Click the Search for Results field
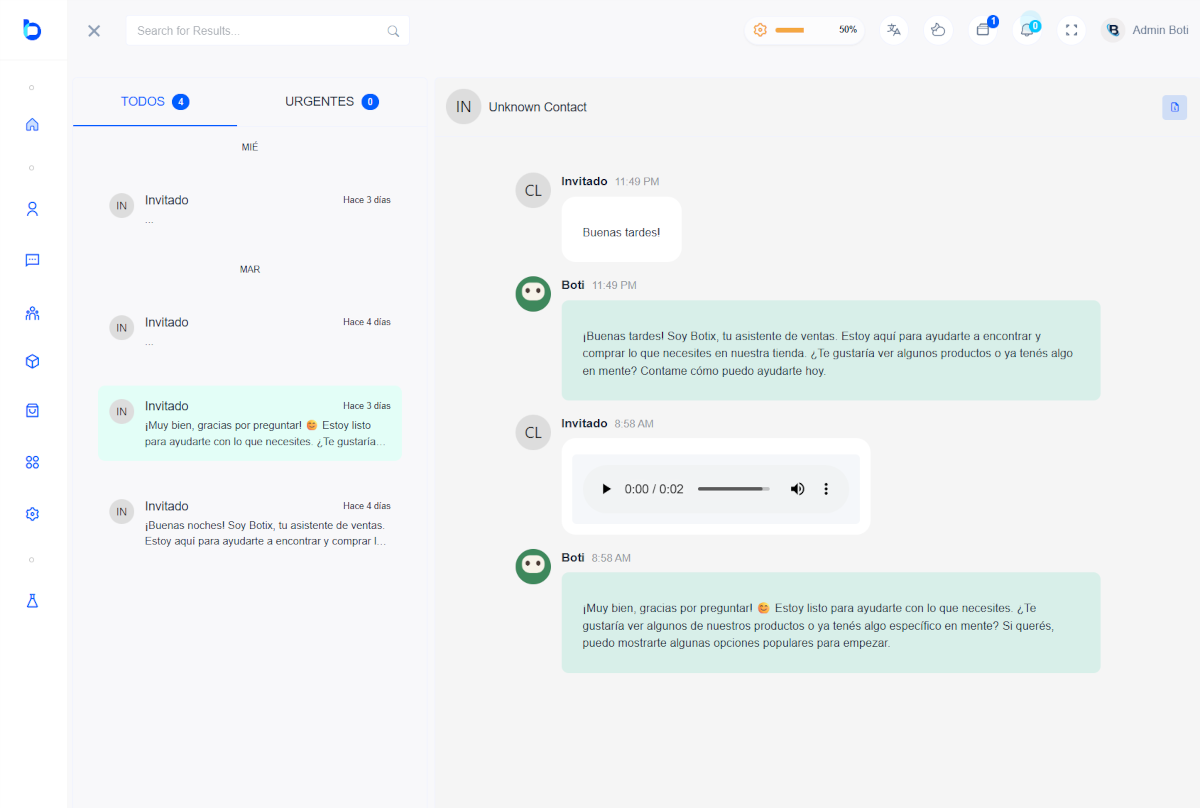Image resolution: width=1200 pixels, height=808 pixels. pos(260,31)
